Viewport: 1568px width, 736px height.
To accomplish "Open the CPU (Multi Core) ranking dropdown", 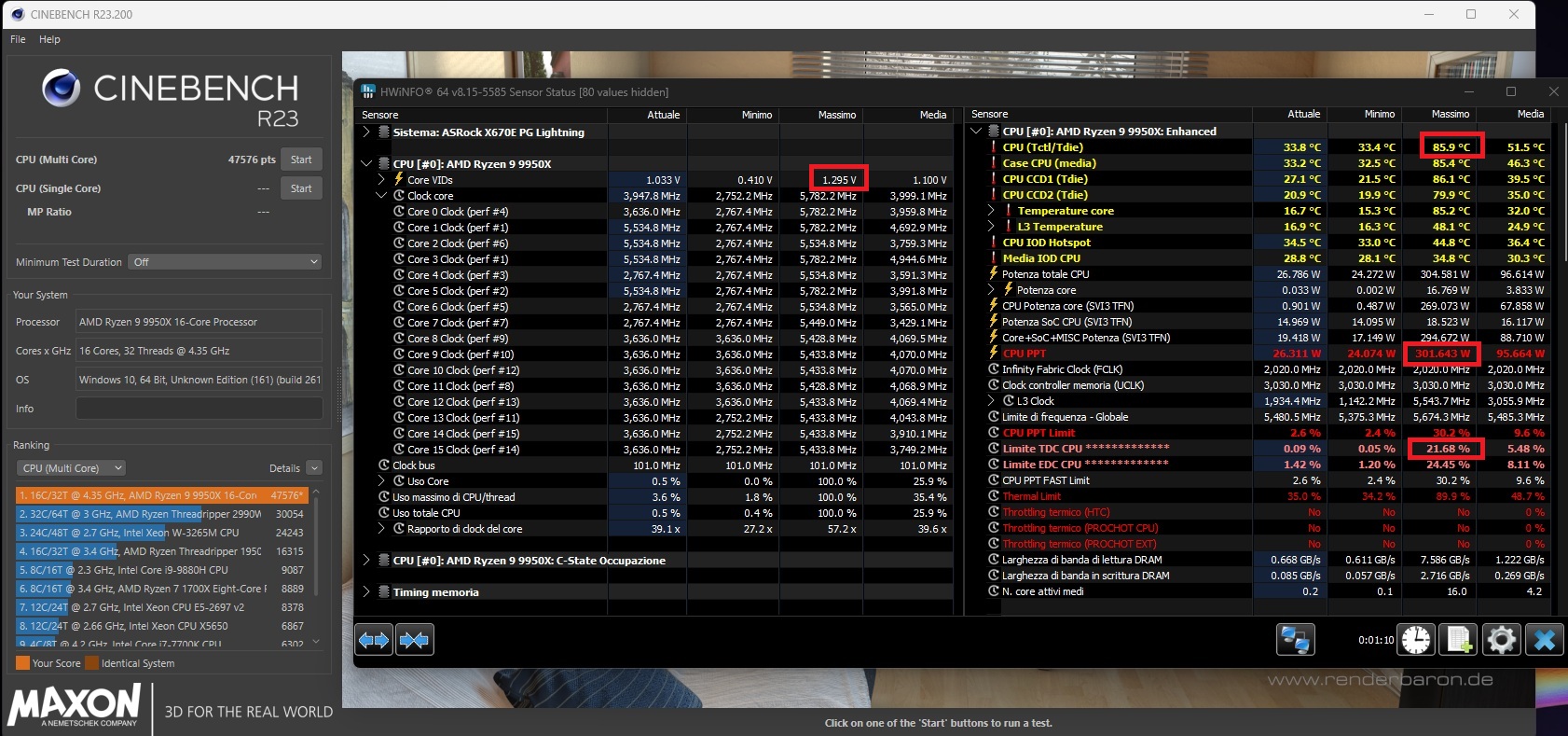I will [x=71, y=468].
